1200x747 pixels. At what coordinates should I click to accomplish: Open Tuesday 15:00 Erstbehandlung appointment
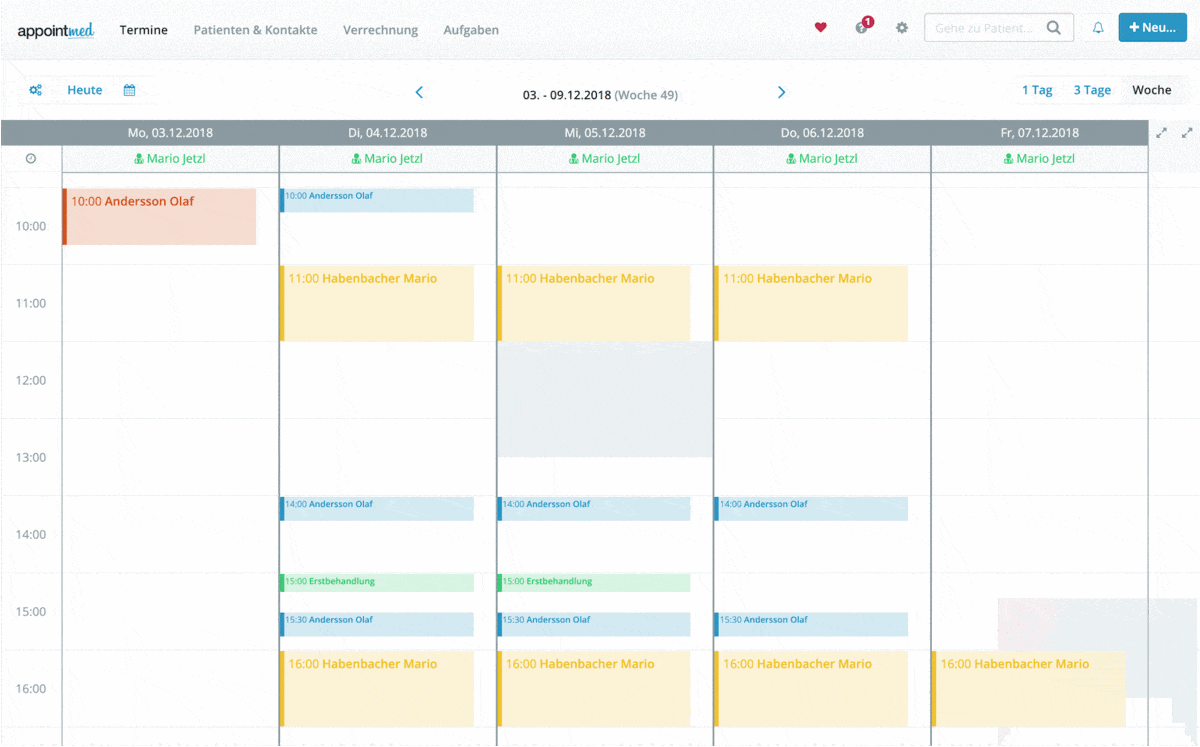tap(377, 582)
